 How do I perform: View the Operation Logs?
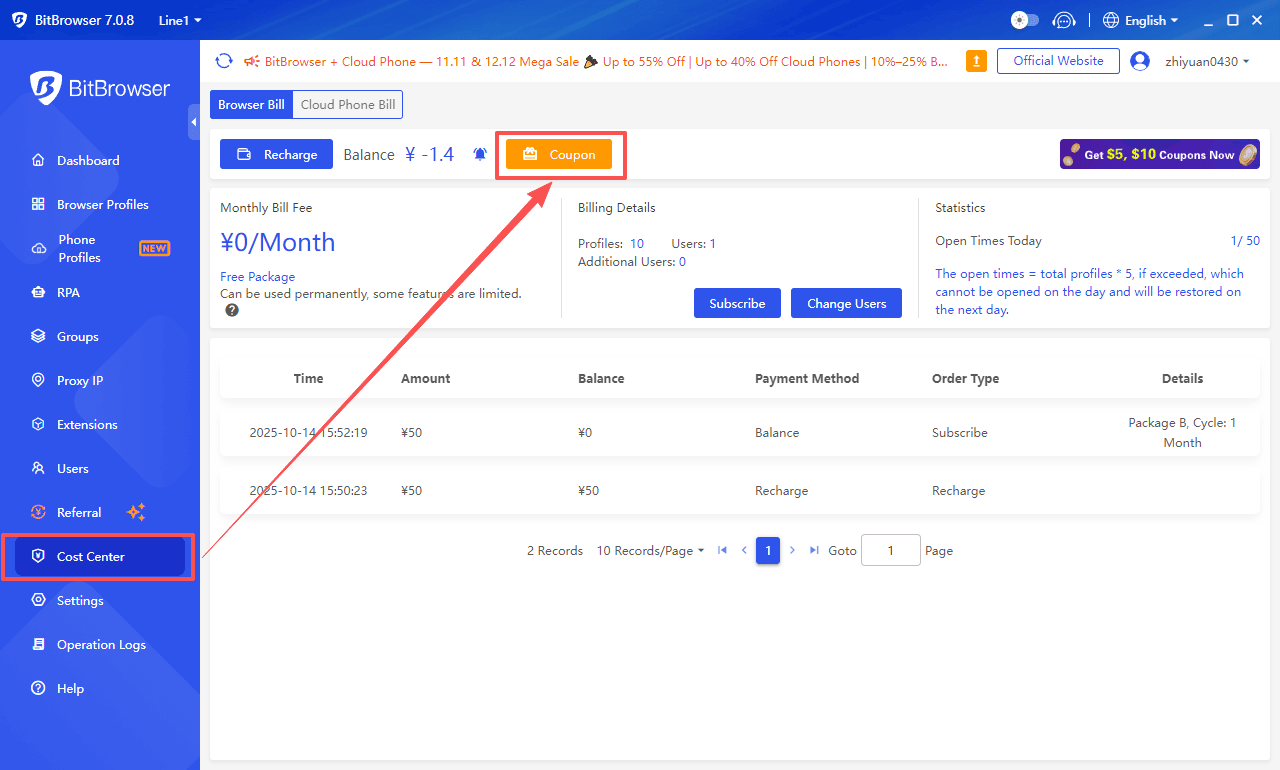click(x=100, y=644)
